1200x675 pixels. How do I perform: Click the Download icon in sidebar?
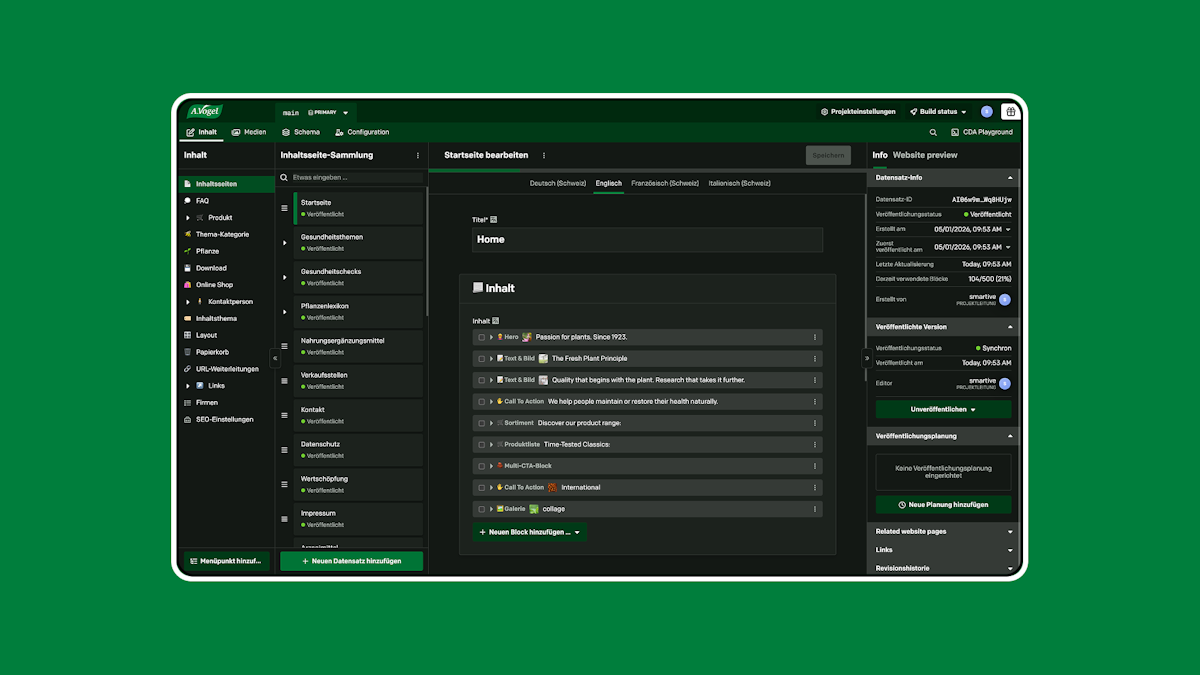tap(187, 268)
